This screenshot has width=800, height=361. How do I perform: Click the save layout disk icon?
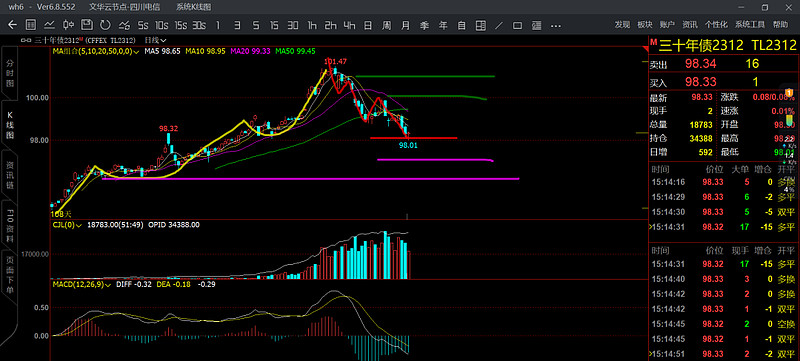tap(87, 25)
